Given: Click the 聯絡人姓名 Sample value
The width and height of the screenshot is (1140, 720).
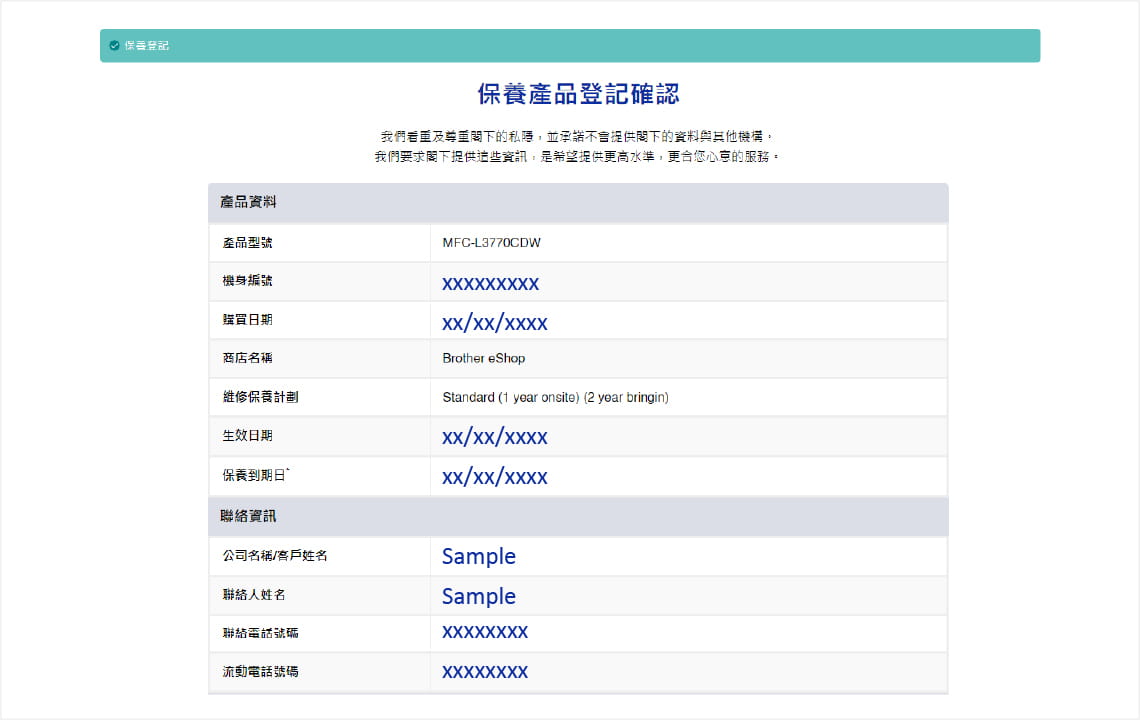Looking at the screenshot, I should 478,596.
